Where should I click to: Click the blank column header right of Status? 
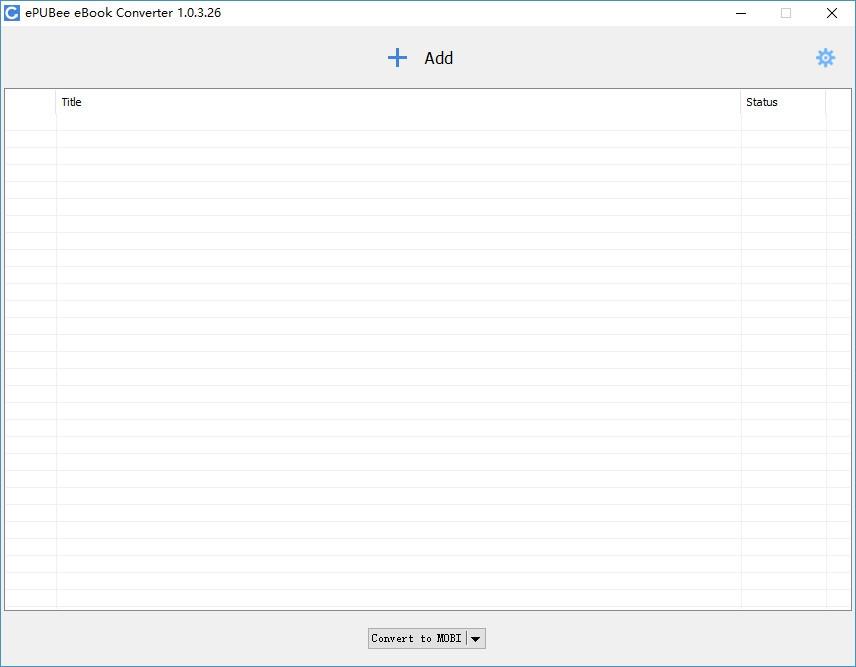pos(838,102)
